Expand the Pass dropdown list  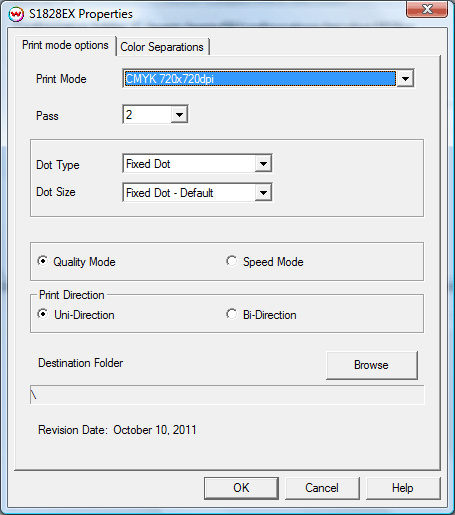179,115
